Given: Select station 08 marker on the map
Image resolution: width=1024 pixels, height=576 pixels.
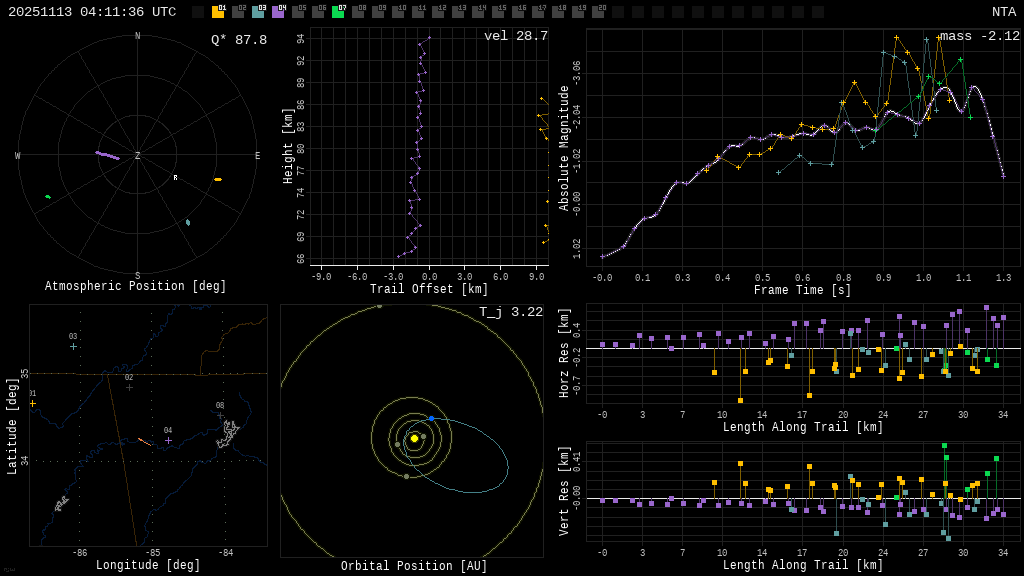Looking at the screenshot, I should (x=220, y=415).
